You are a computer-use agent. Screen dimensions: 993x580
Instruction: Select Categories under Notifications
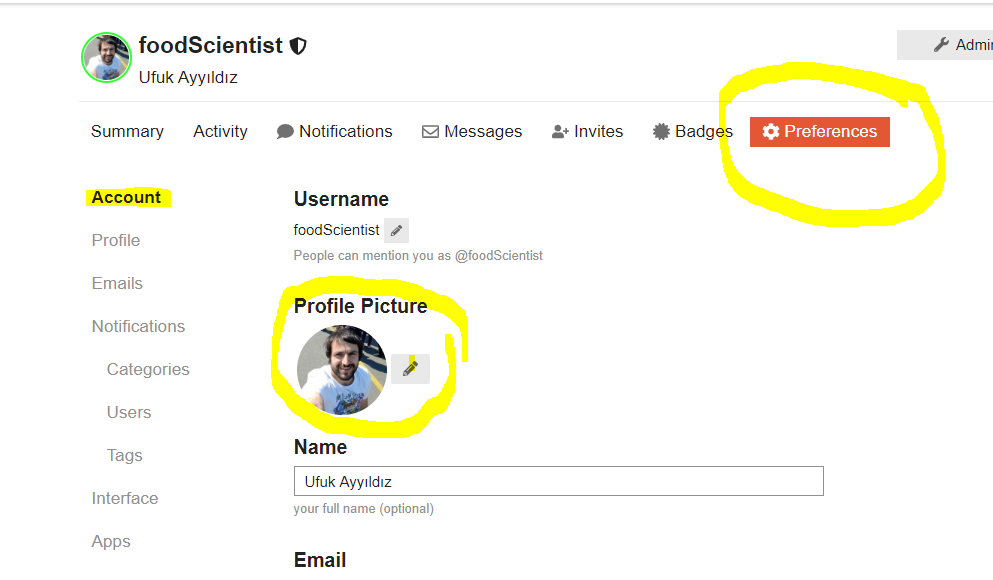pos(148,370)
